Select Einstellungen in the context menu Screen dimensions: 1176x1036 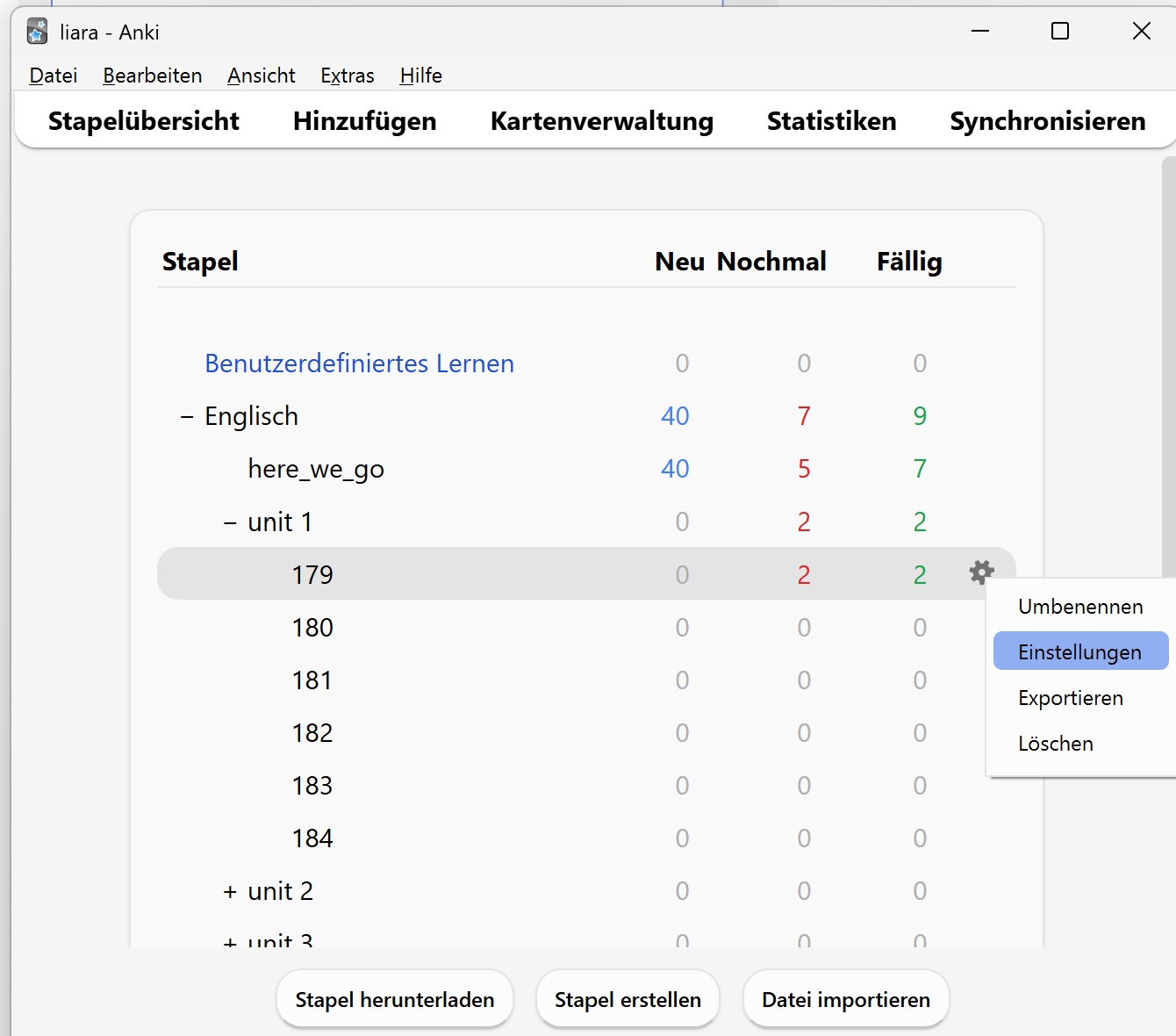click(1081, 651)
